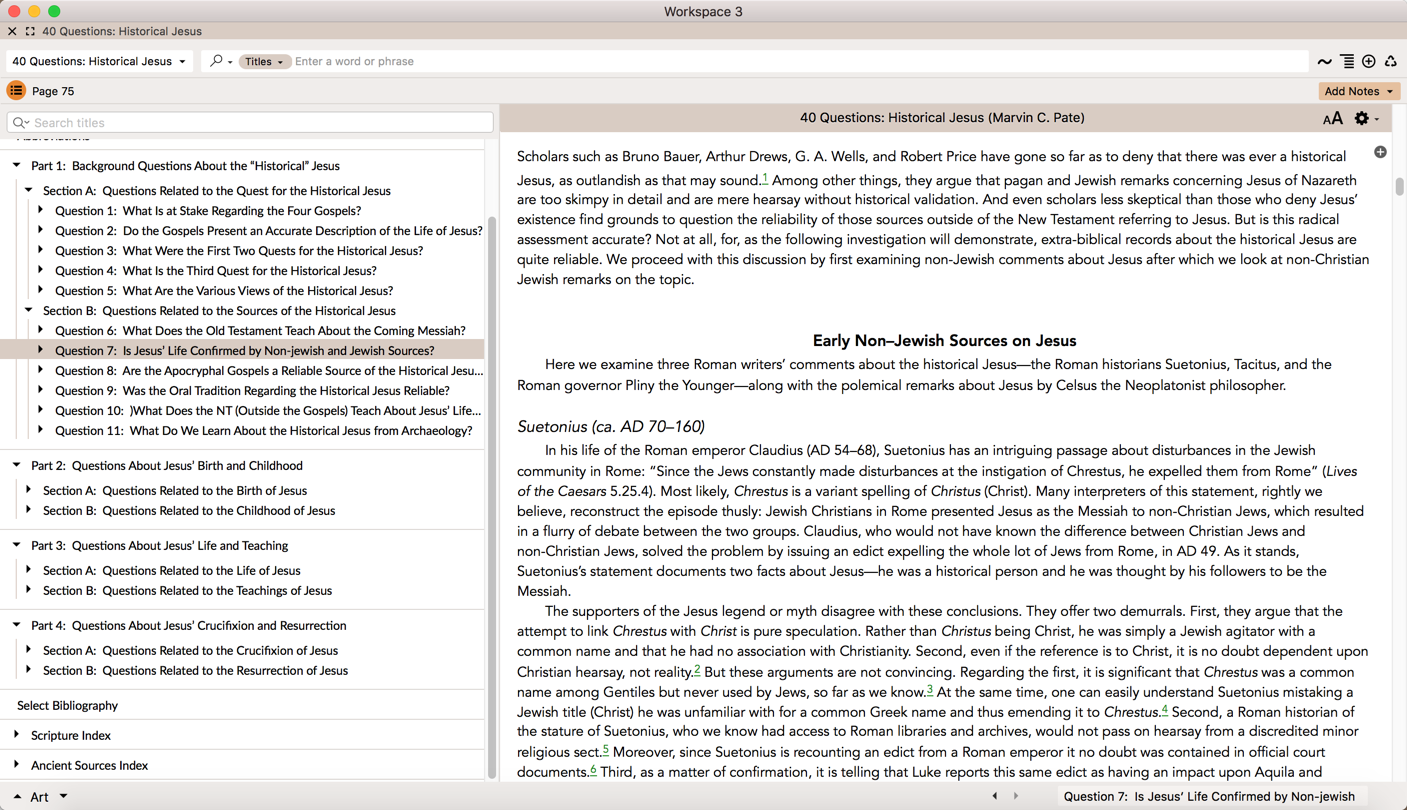Viewport: 1407px width, 810px height.
Task: Select Question 3 First Two Quests
Action: [239, 251]
